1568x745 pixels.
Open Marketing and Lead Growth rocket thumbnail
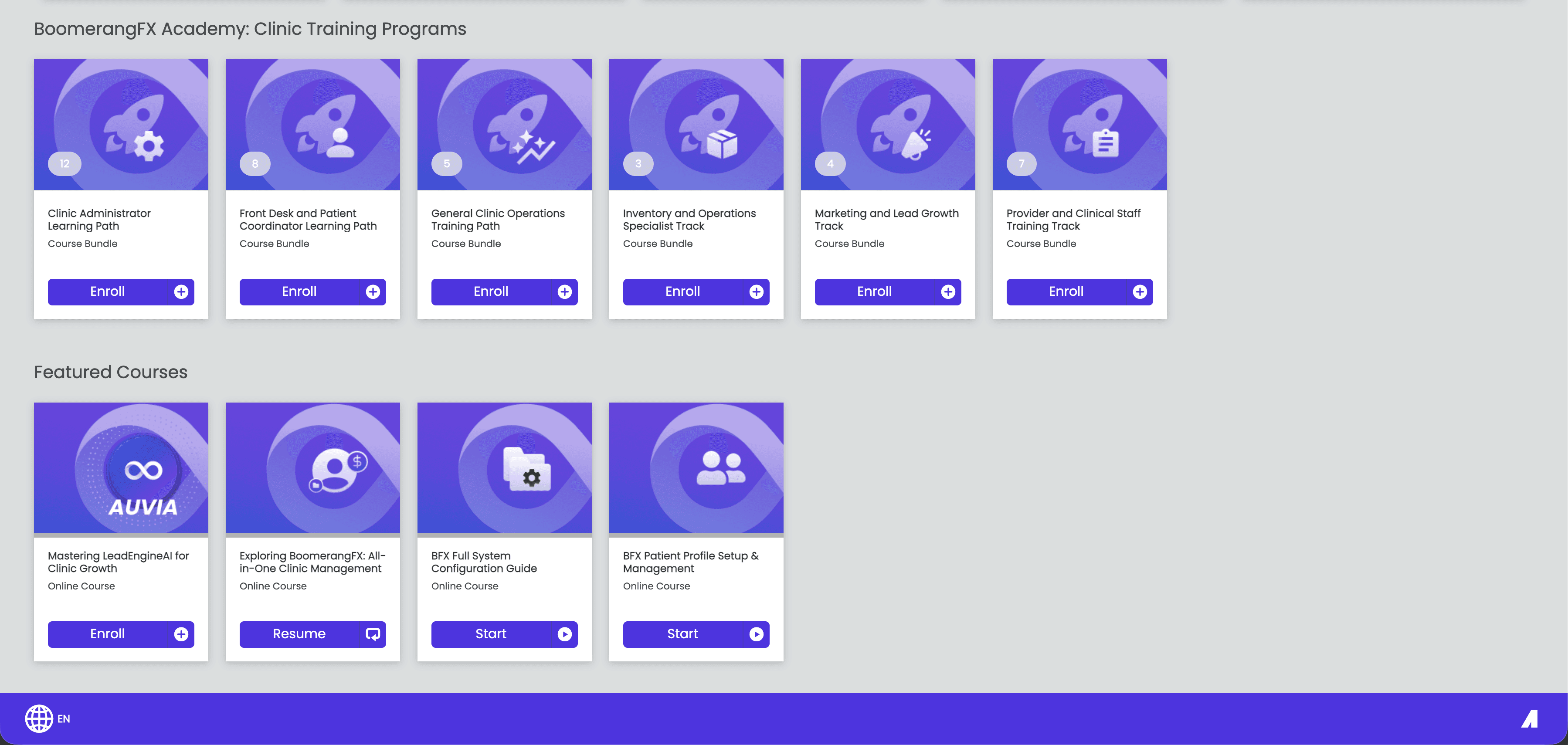point(887,125)
